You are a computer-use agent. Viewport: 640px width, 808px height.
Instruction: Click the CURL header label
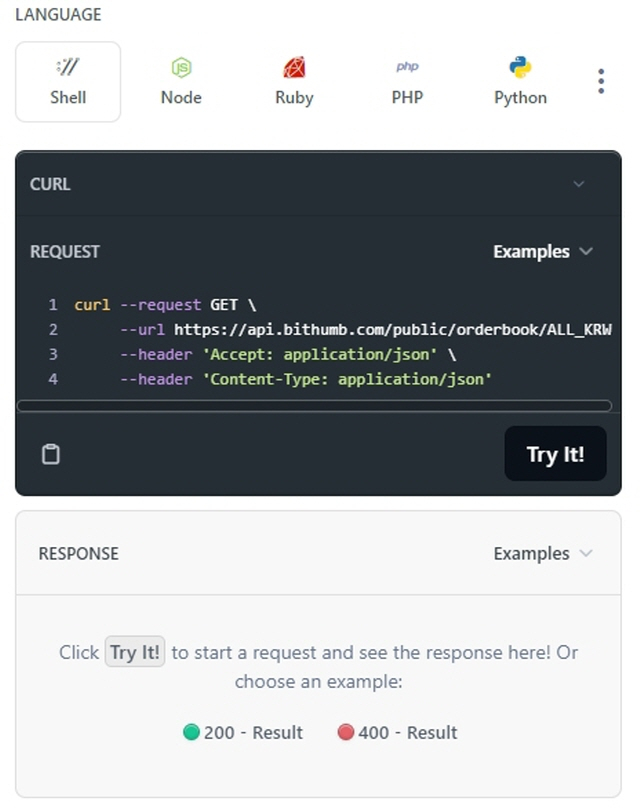[50, 184]
